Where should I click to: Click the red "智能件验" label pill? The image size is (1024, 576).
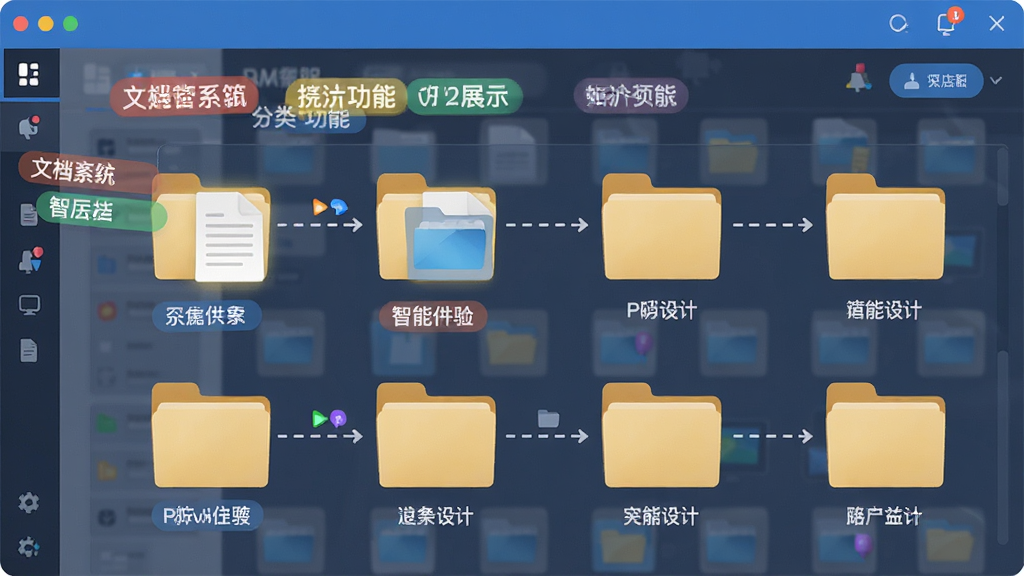coord(432,316)
